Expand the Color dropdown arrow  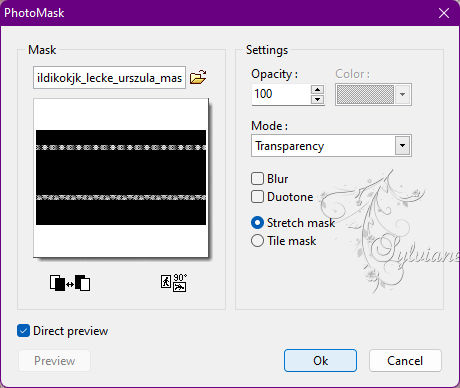click(403, 95)
